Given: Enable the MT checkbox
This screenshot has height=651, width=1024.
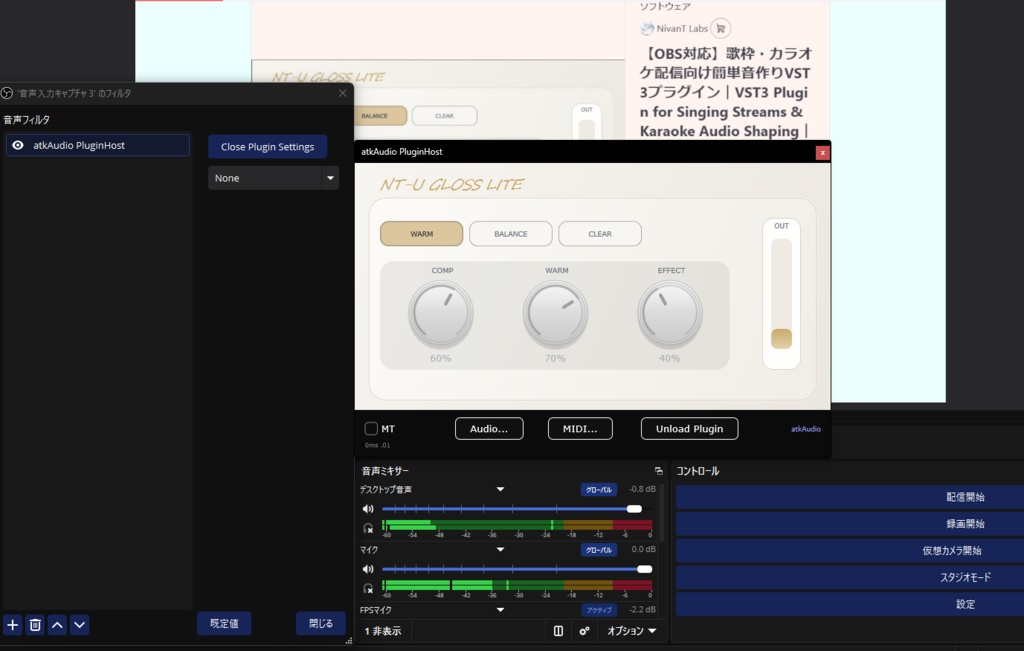Looking at the screenshot, I should 371,428.
